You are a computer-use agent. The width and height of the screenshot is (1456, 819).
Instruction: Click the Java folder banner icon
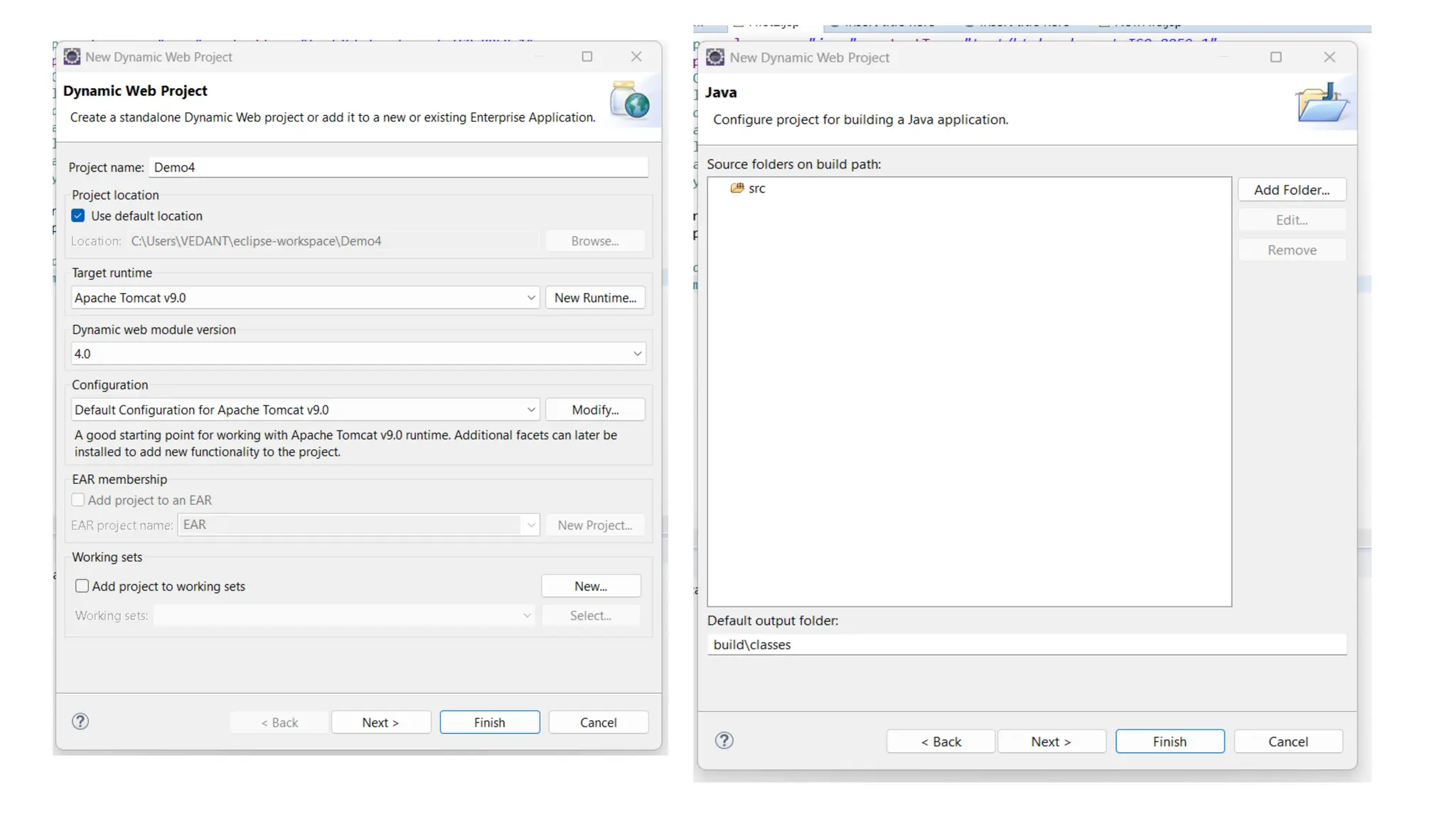[1321, 103]
